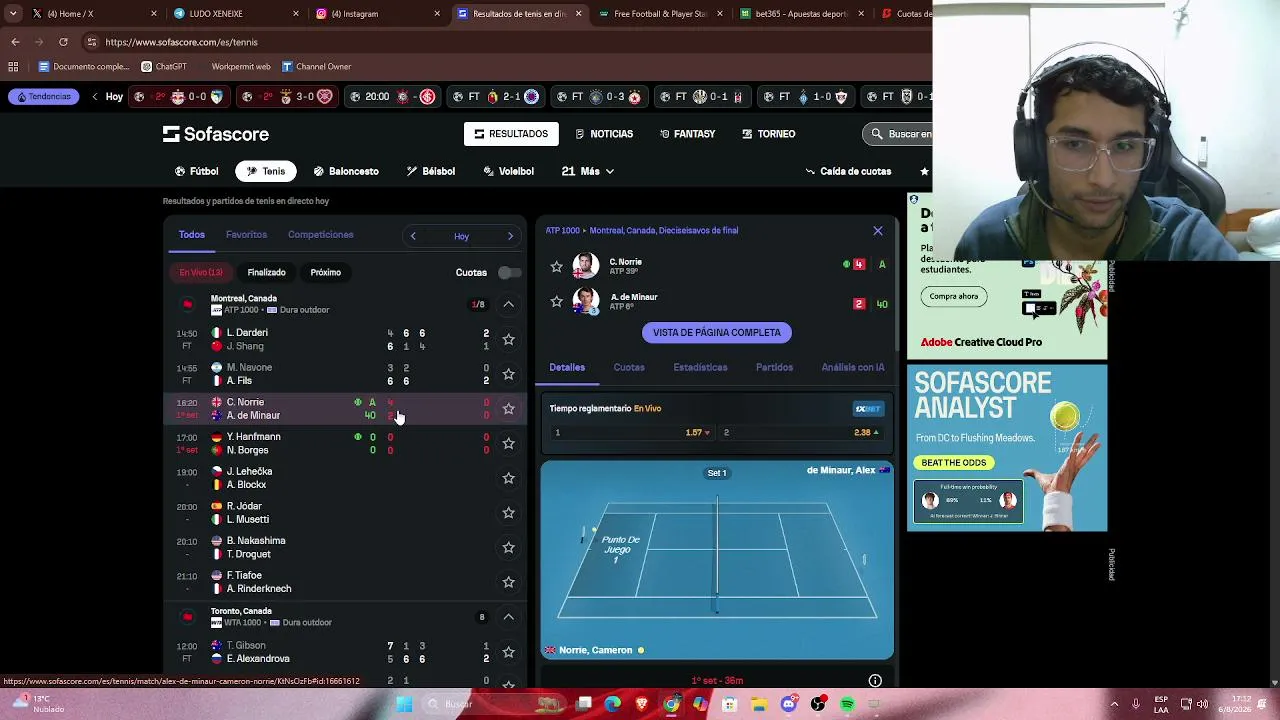Select the Voleibol sport tab
1280x720 pixels.
[509, 171]
